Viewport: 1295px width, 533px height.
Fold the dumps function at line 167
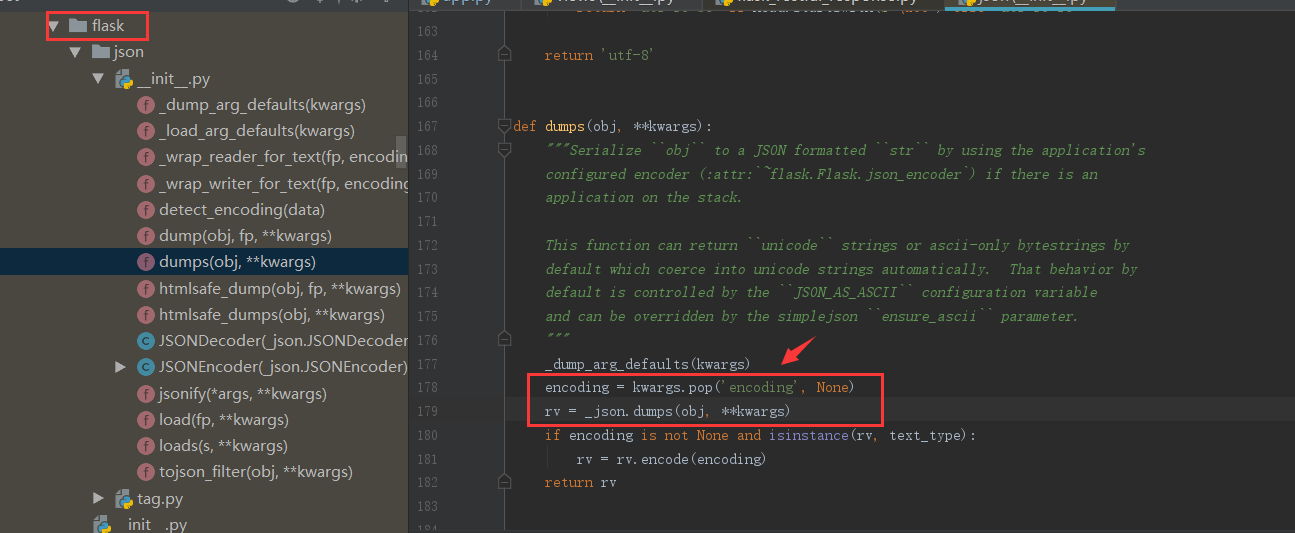coord(505,127)
